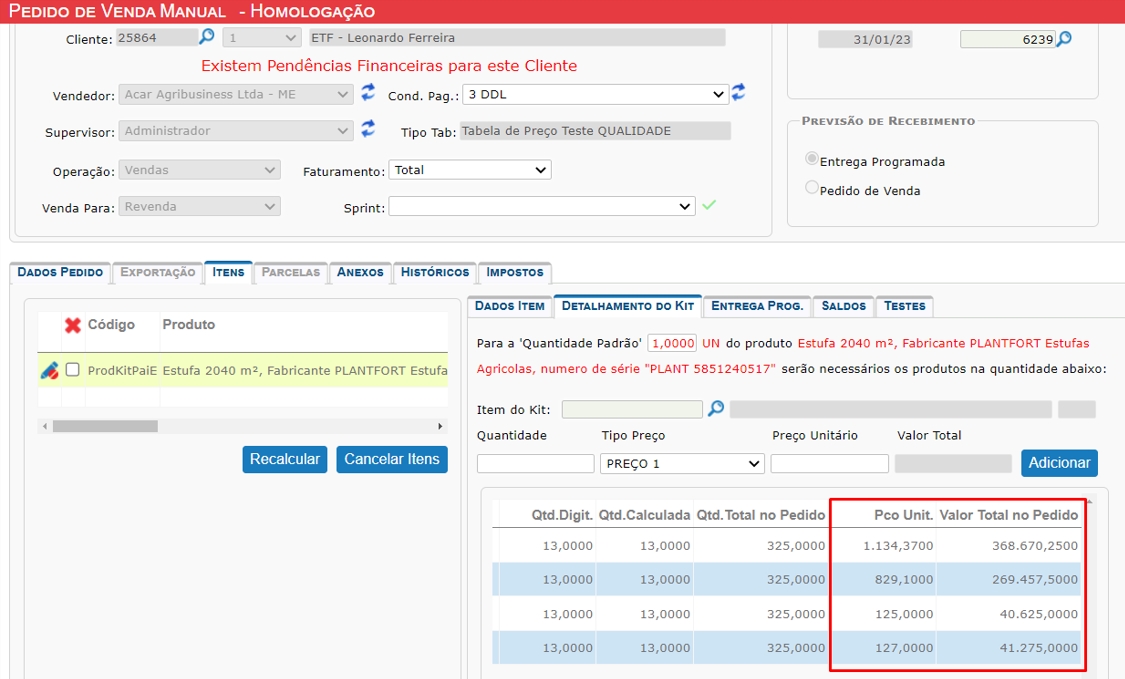Choose the Pedido de Venda radio option
The image size is (1125, 679).
(811, 187)
